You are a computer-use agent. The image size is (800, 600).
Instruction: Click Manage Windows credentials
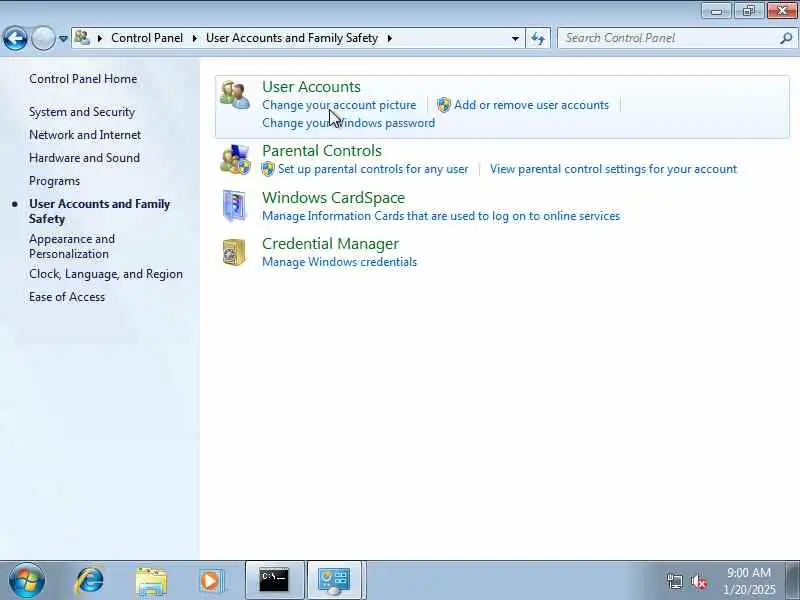coord(339,262)
